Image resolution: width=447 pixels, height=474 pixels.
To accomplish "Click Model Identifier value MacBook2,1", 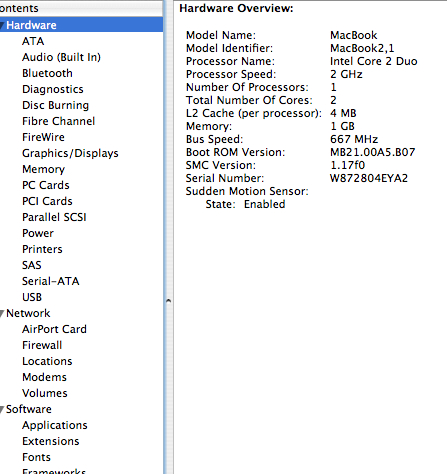I will point(362,48).
